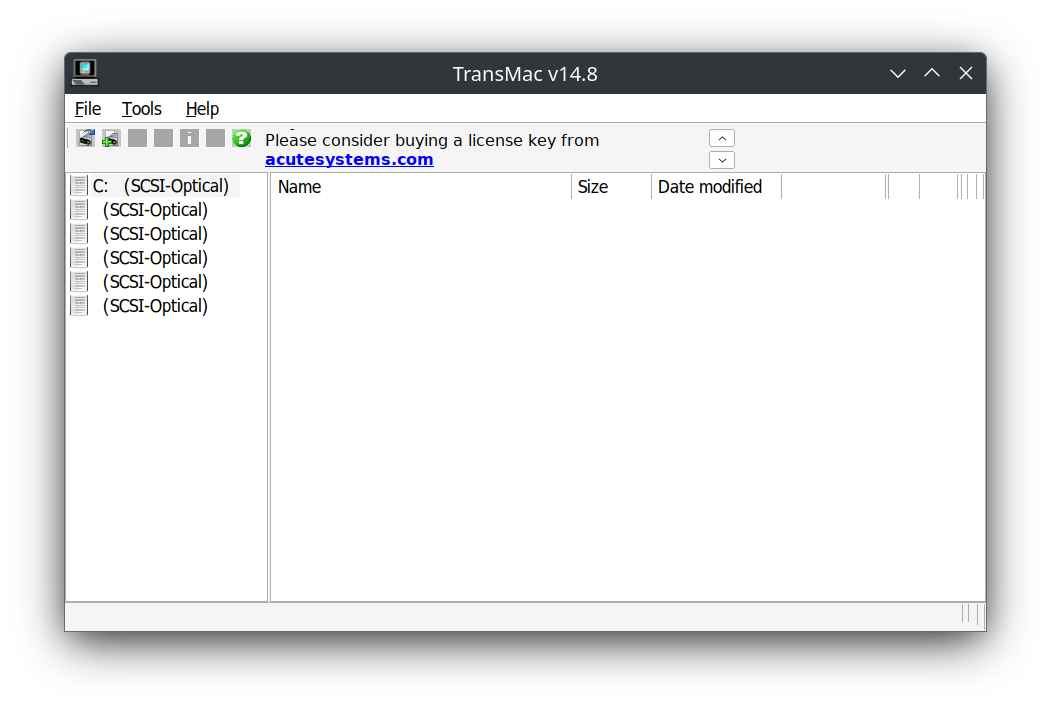Select the C: (SCSI-Optical) drive entry
Viewport: 1051px width, 708px height.
point(160,185)
